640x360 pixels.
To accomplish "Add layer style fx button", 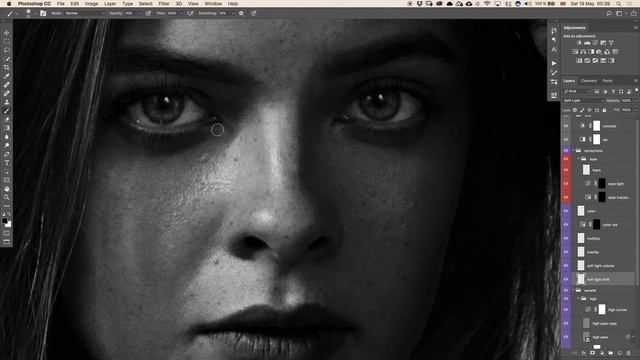I will [x=584, y=353].
